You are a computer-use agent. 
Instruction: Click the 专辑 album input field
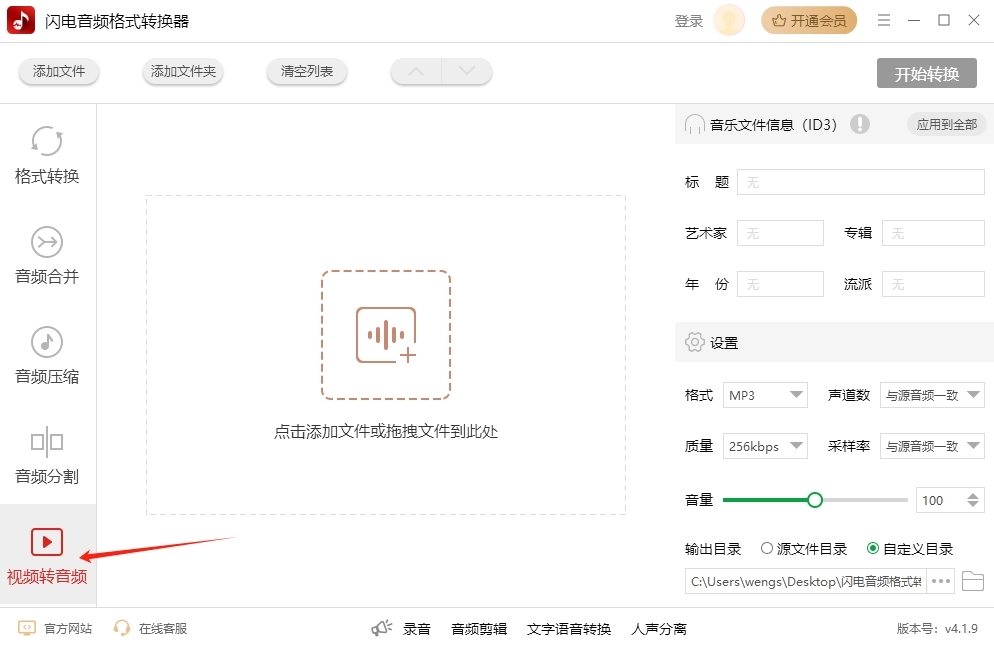(x=933, y=233)
